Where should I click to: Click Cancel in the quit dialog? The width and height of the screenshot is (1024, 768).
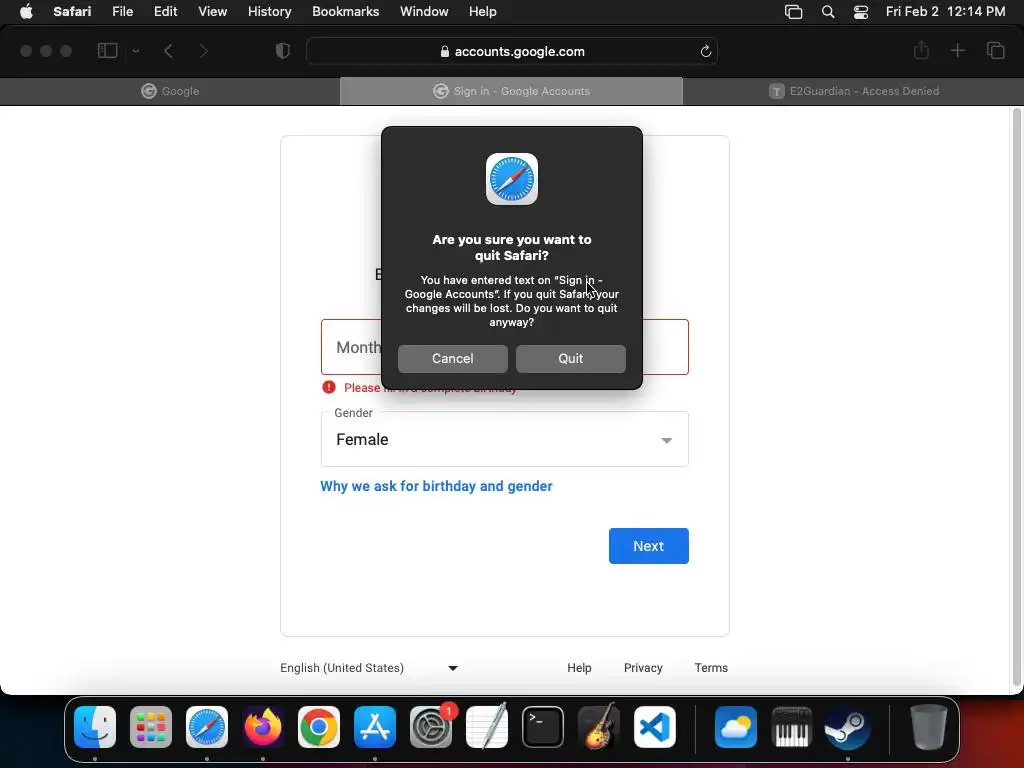453,359
